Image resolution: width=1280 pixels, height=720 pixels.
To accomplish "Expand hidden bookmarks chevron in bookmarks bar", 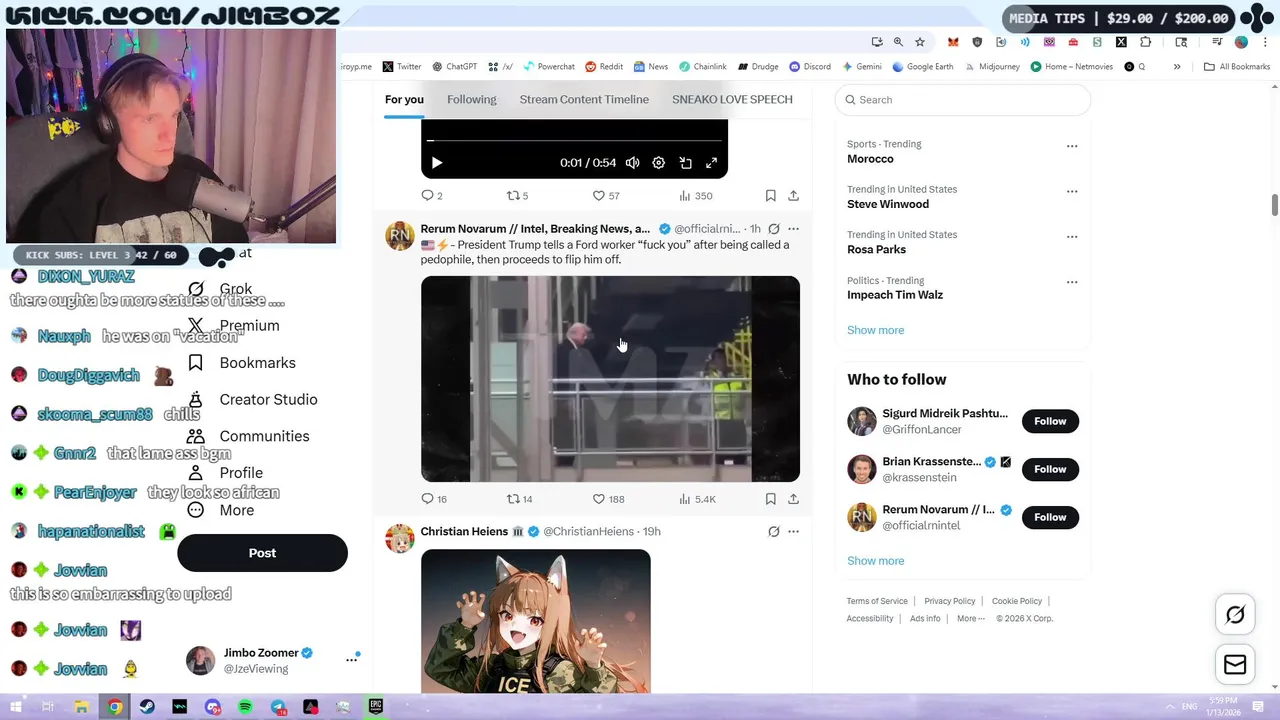I will (1177, 67).
